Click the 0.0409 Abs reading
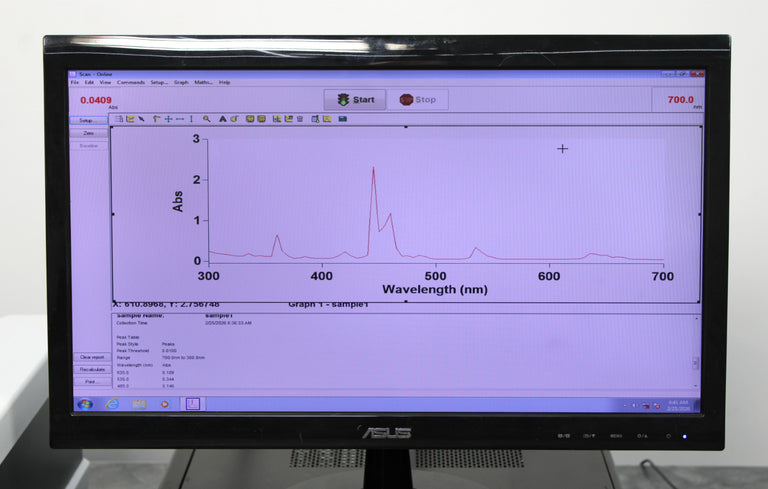 tap(96, 100)
